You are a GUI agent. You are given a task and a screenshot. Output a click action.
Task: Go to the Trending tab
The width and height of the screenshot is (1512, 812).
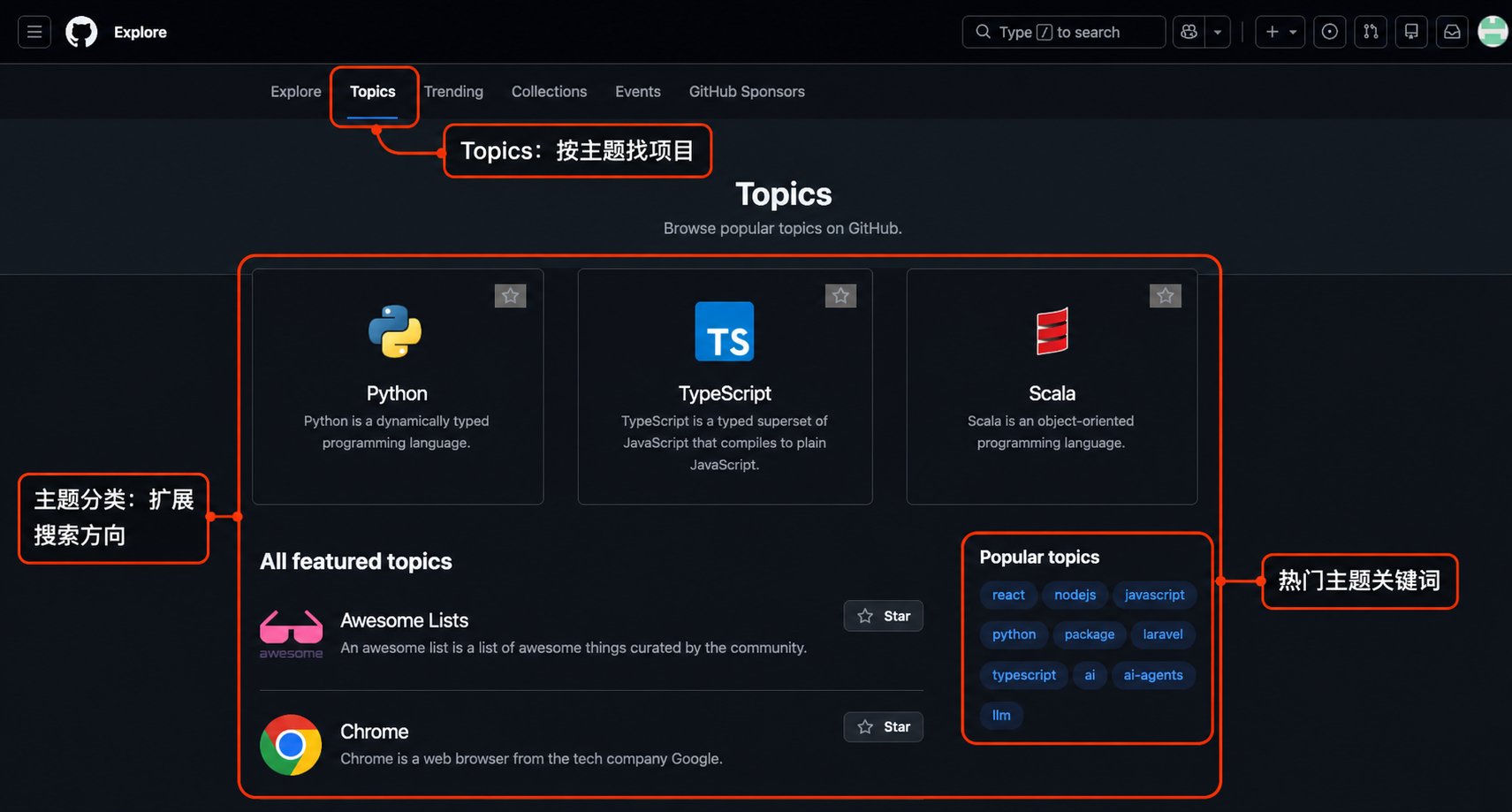tap(453, 92)
